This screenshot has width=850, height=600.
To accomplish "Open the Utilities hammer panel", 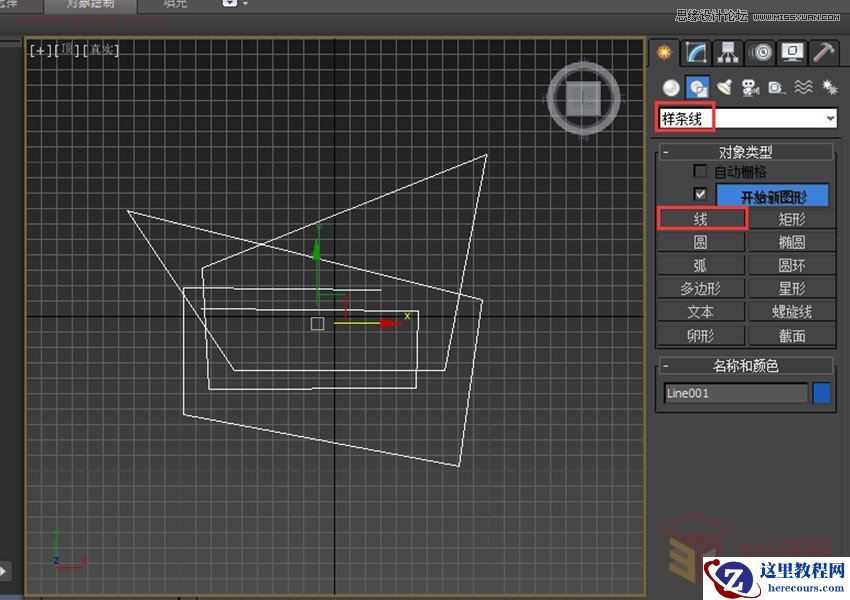I will coord(824,53).
